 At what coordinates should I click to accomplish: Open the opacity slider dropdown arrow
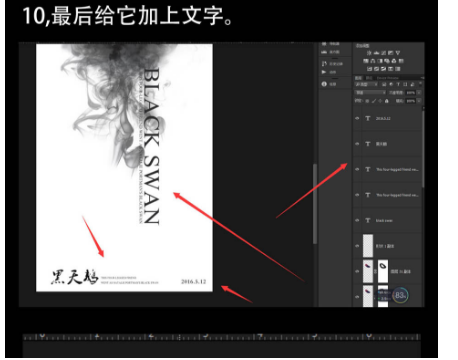click(419, 93)
